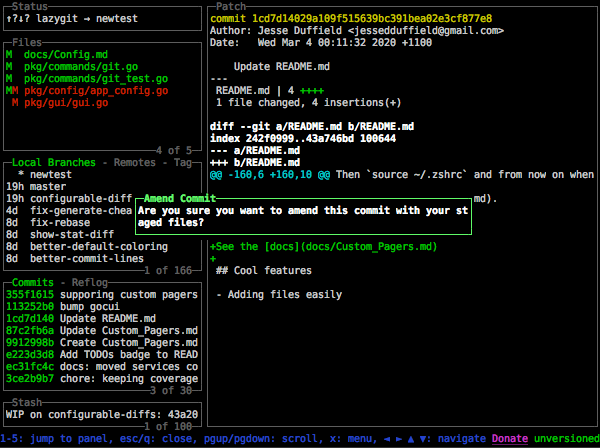Click the esc/q: close hint
Screen dimensions: 600x448
158,438
